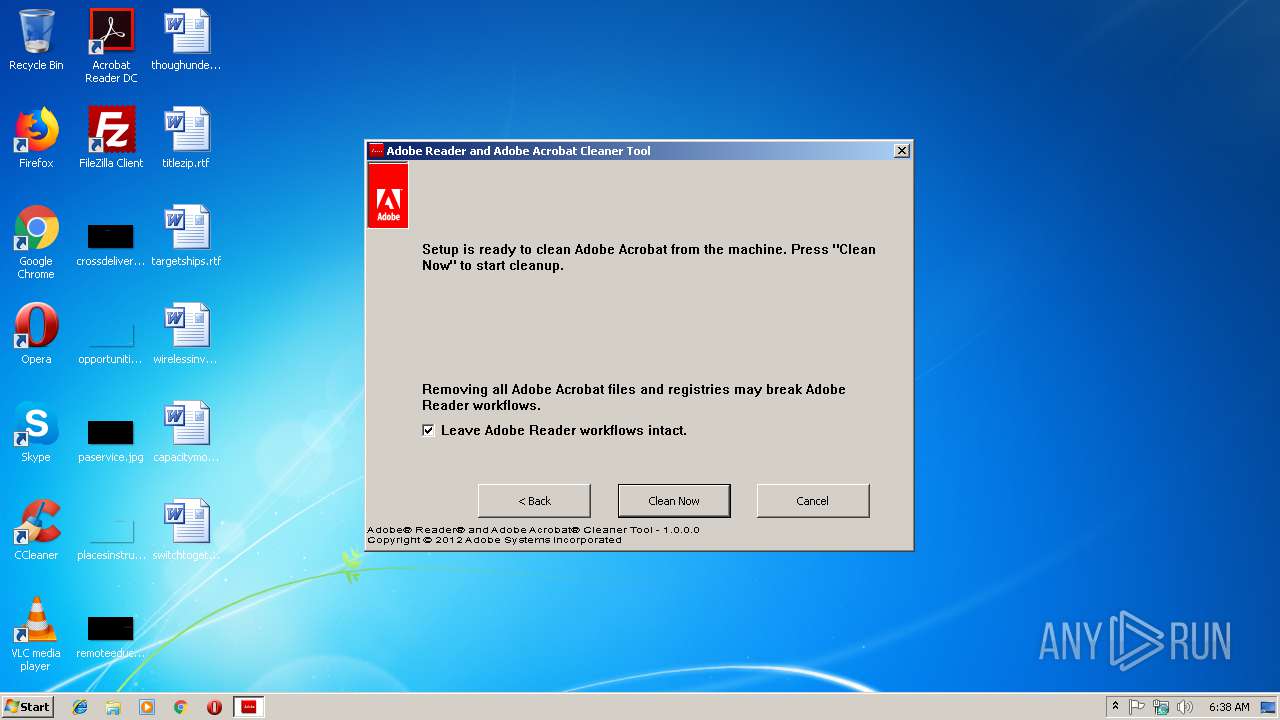Go back with the < Back button

(534, 501)
